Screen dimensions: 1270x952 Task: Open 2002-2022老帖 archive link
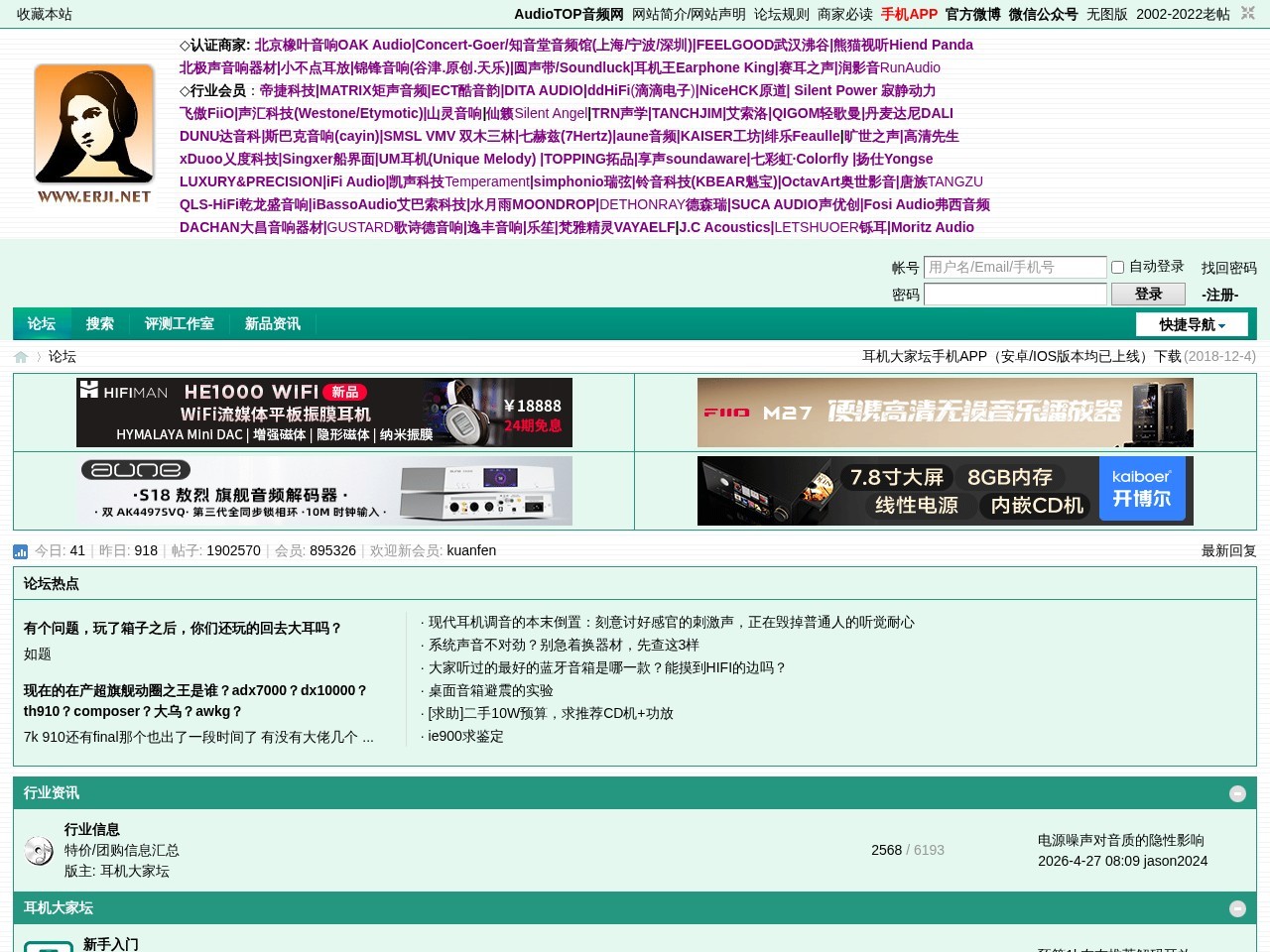(1183, 14)
